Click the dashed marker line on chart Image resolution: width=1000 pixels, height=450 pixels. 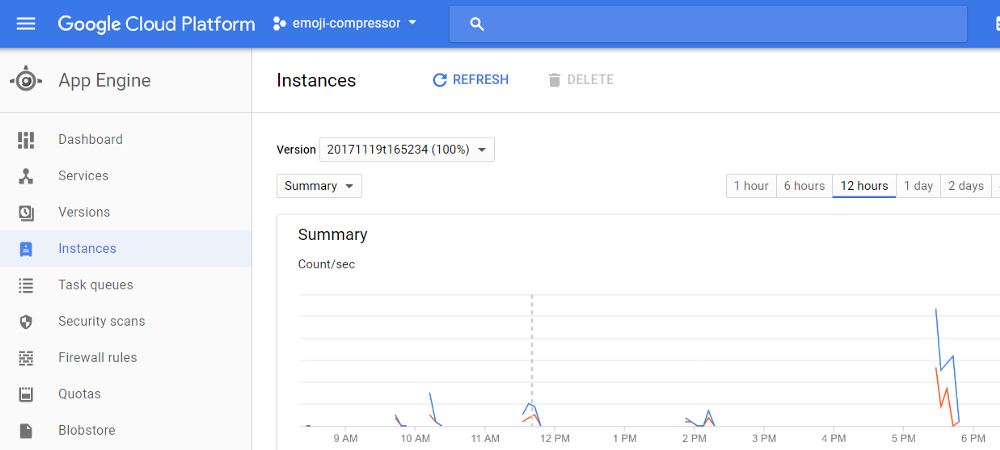(x=532, y=360)
